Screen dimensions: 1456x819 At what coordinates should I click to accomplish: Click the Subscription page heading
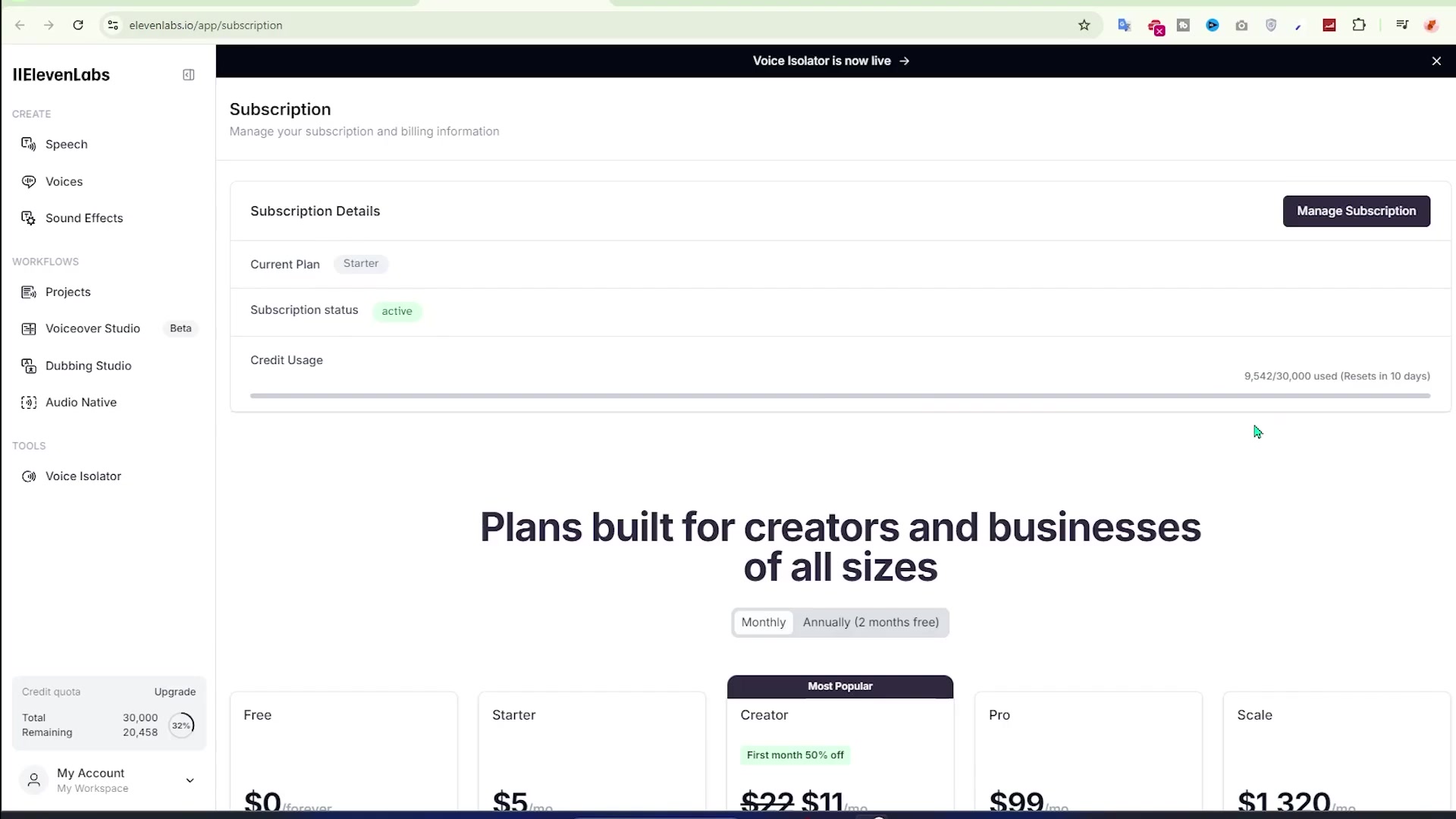pyautogui.click(x=280, y=109)
